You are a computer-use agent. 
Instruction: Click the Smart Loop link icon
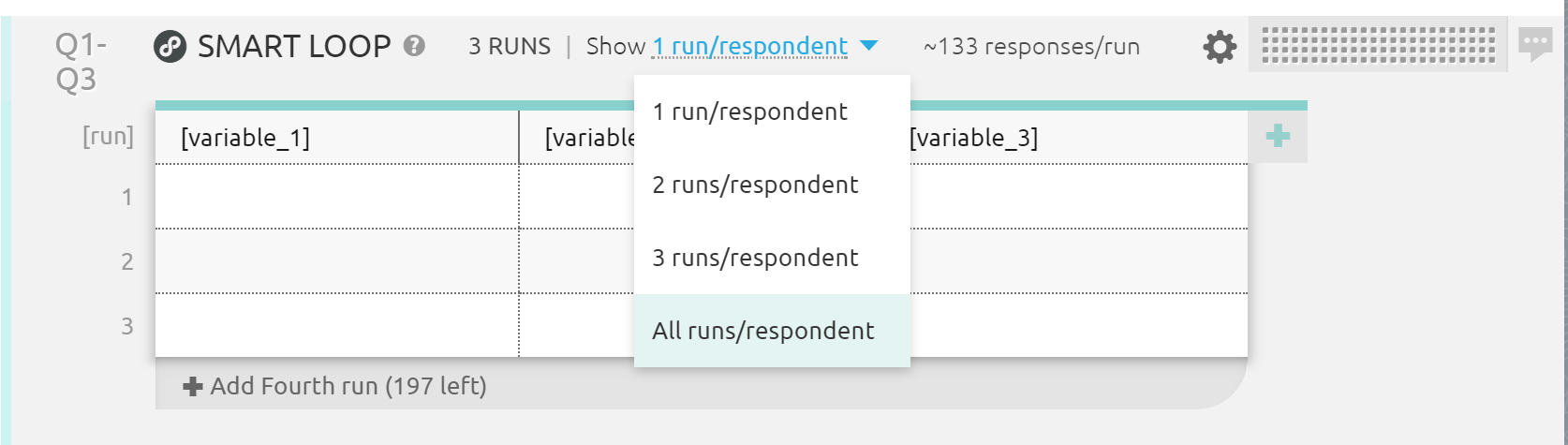click(170, 46)
